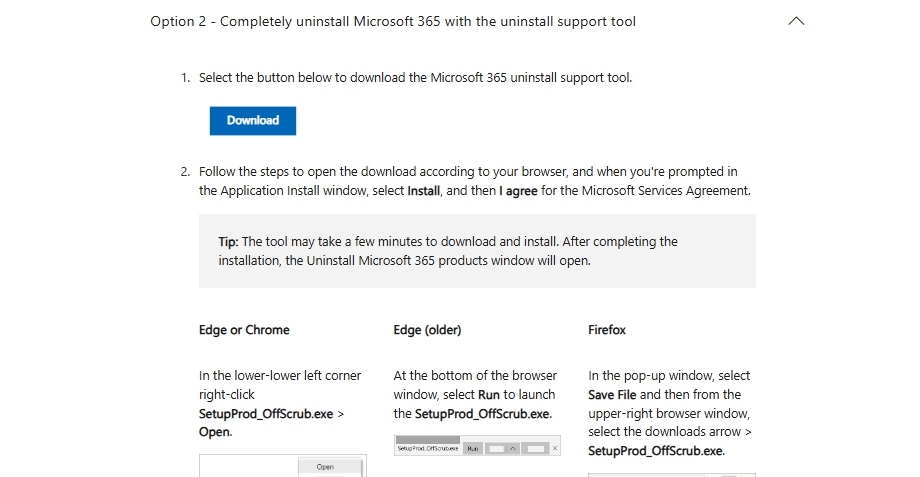Collapse the Option 2 section chevron

[796, 21]
